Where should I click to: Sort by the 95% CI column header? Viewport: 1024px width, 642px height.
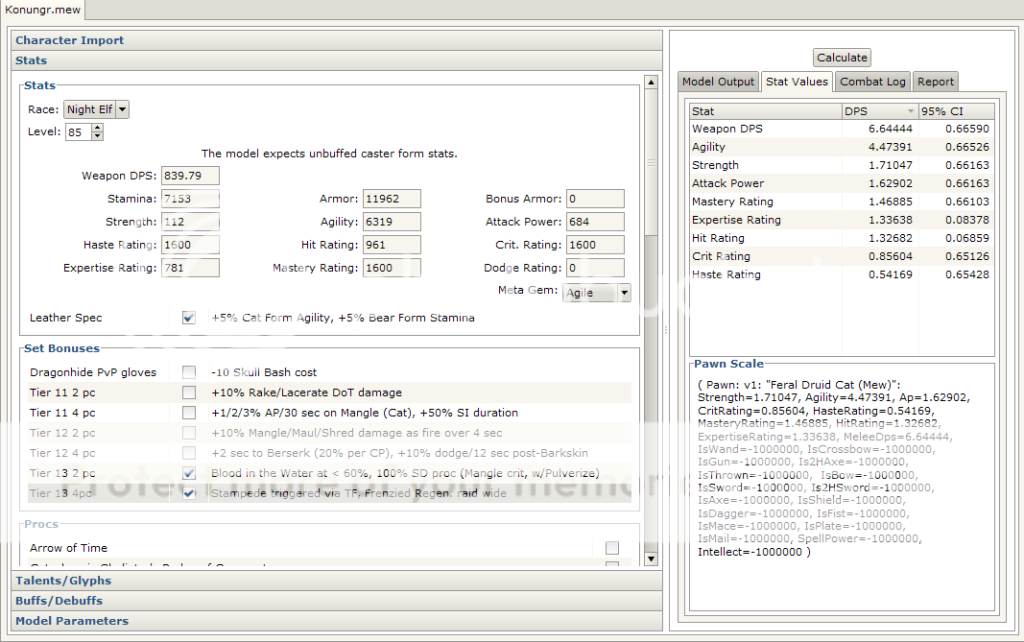coord(956,111)
